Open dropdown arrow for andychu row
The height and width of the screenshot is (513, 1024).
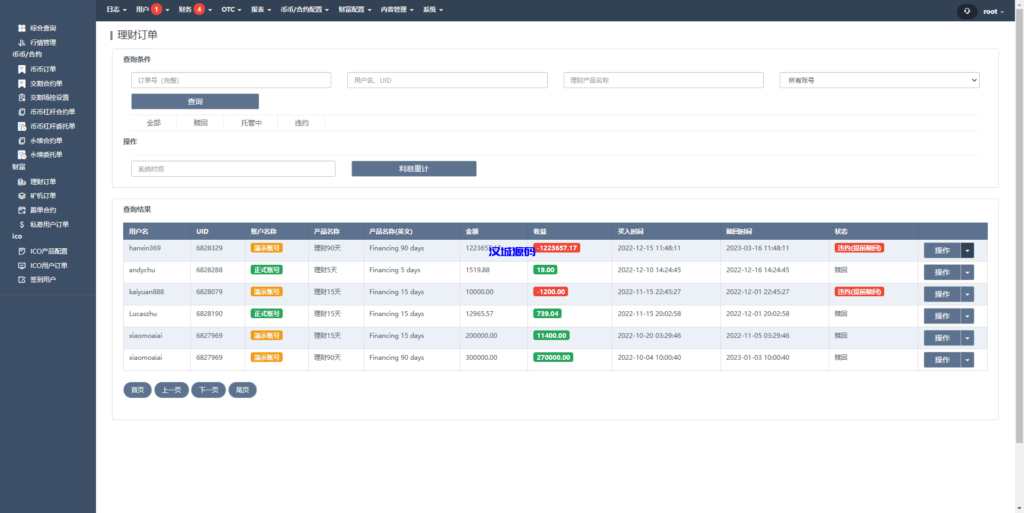[x=966, y=272]
